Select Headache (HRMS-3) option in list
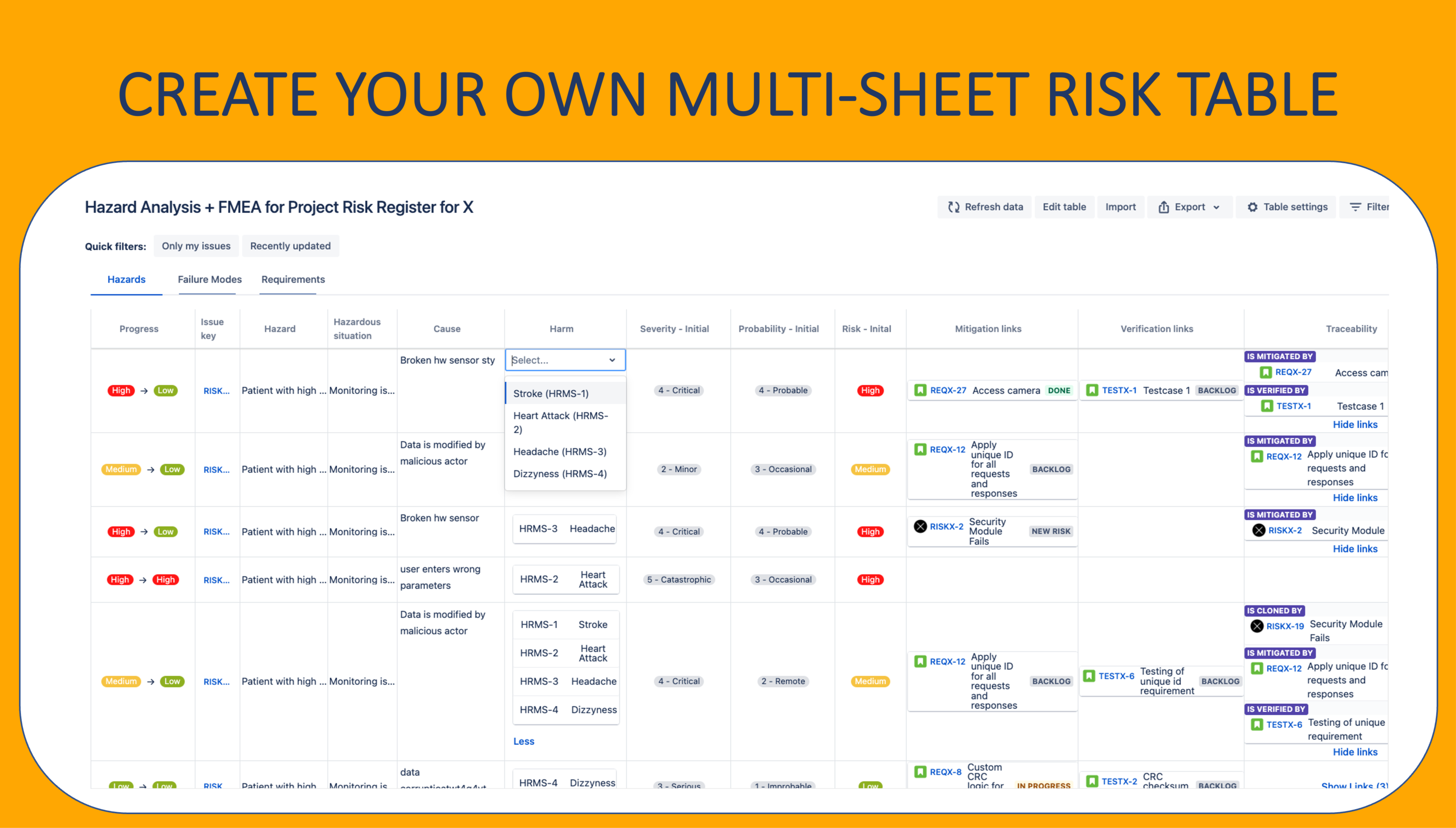 560,452
